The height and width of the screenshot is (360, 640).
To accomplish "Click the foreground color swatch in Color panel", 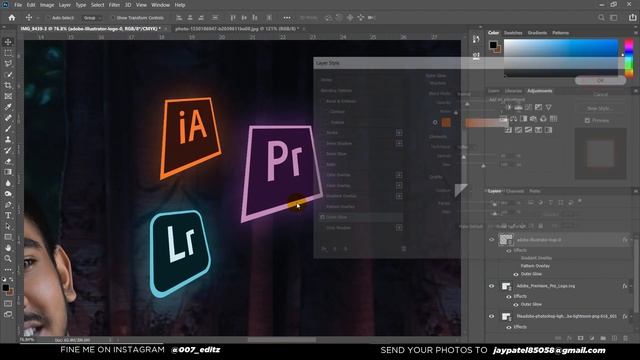I will tap(493, 44).
